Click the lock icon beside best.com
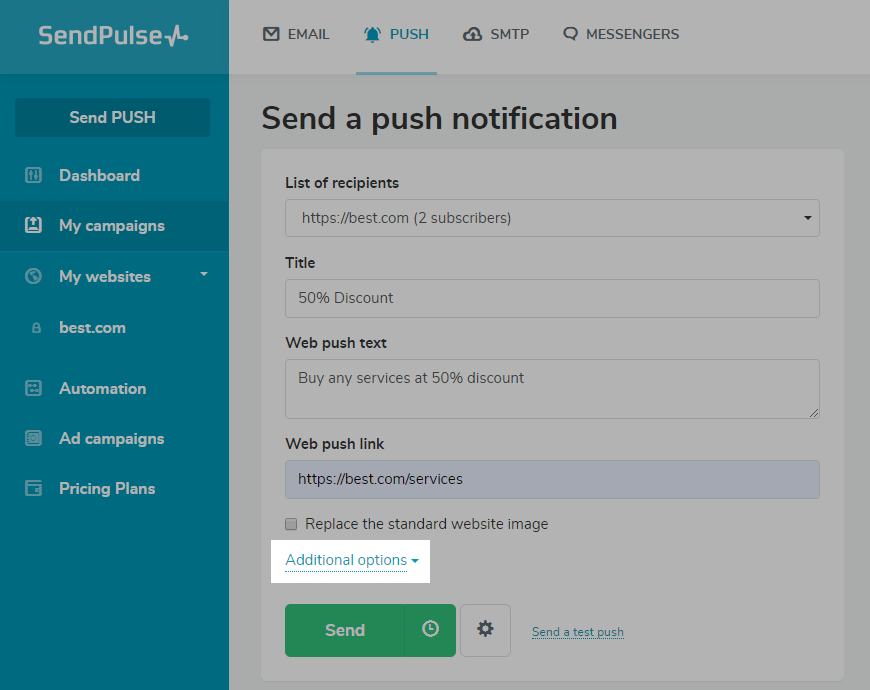Screen dimensions: 870x690 [x=36, y=328]
